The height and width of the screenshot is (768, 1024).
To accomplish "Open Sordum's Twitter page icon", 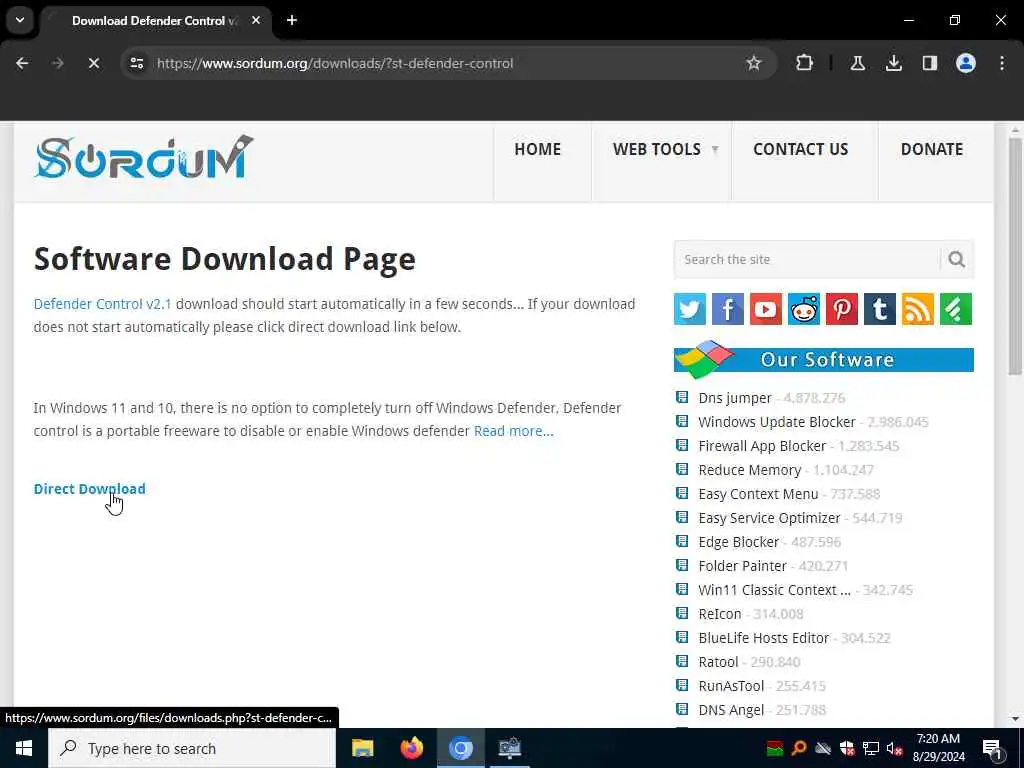I will click(x=690, y=309).
